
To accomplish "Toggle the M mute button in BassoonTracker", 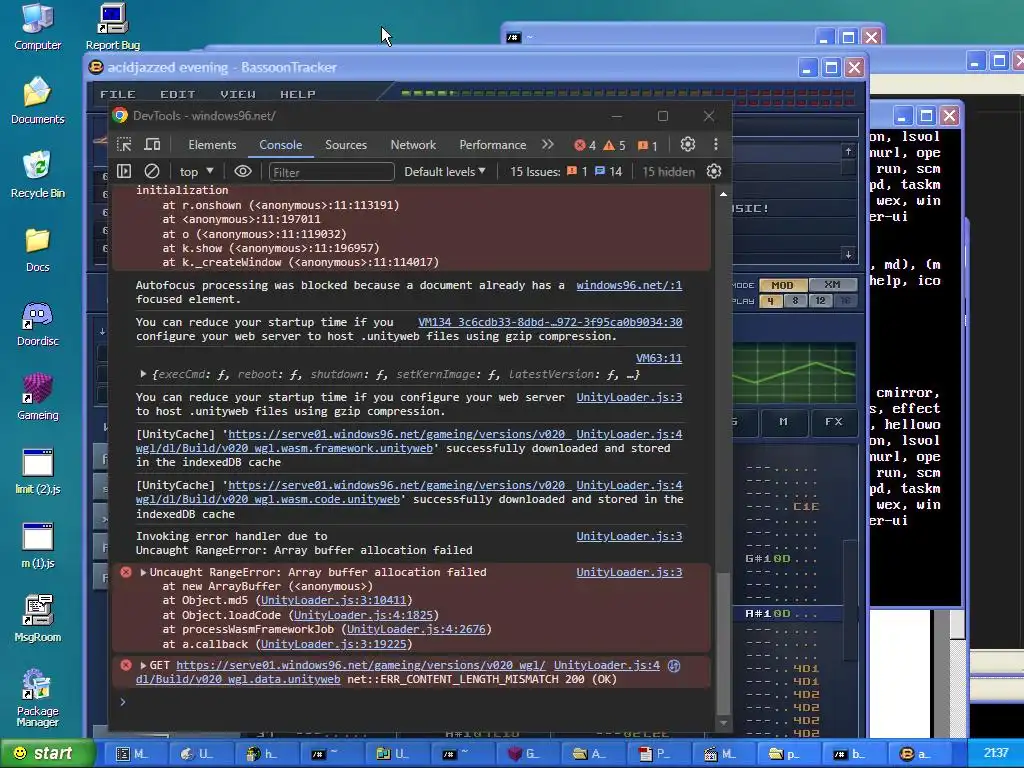I will [784, 422].
